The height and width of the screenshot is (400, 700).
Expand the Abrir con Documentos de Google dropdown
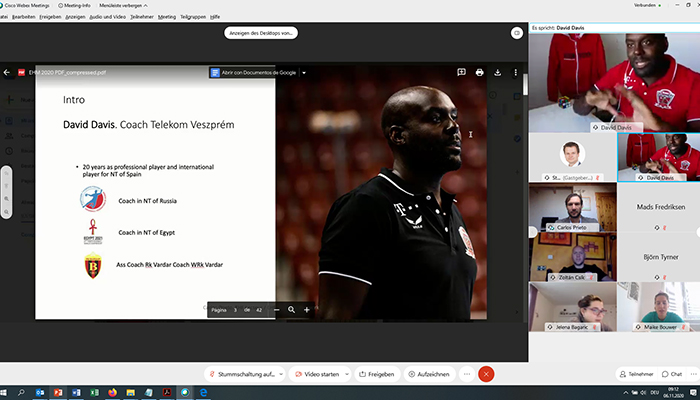(x=304, y=72)
